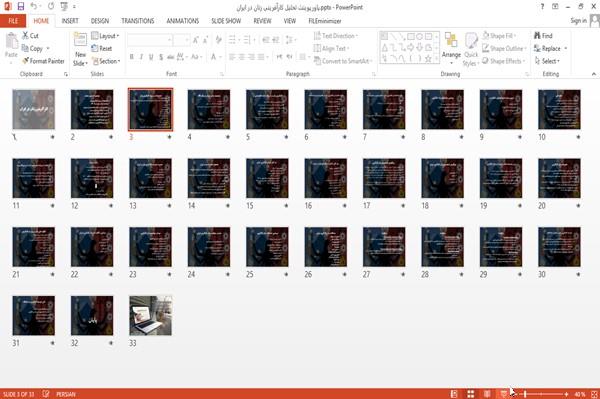Open the Select dropdown
Screen dimensions: 600x399
(547, 61)
